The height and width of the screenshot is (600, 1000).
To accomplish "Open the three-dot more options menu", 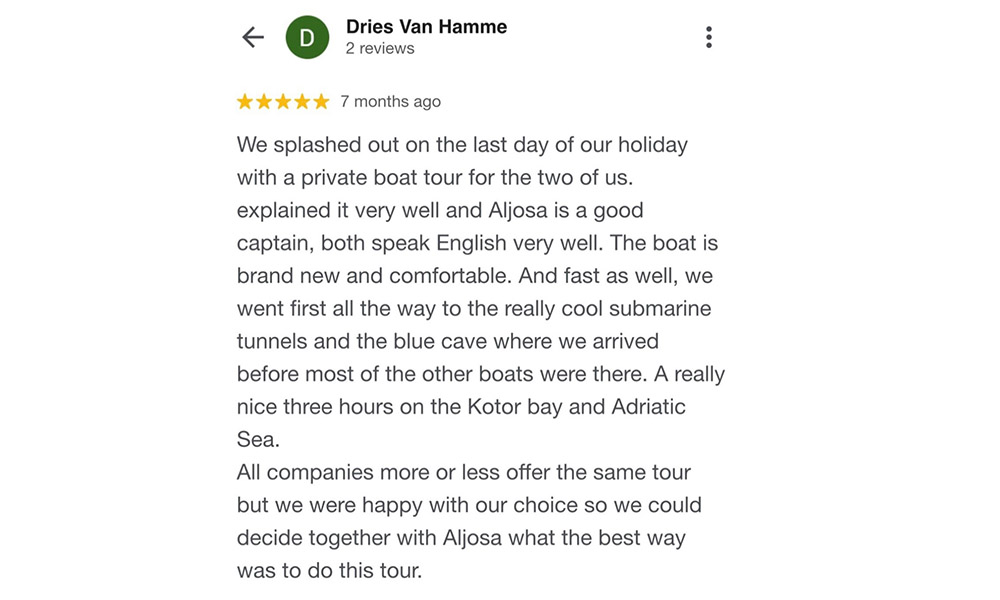I will point(708,38).
